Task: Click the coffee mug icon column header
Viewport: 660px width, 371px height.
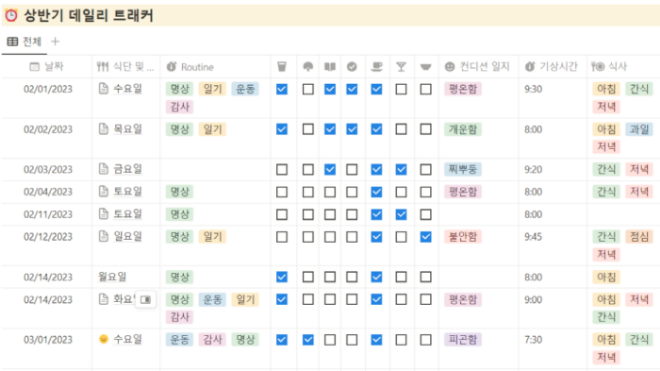Action: (377, 67)
